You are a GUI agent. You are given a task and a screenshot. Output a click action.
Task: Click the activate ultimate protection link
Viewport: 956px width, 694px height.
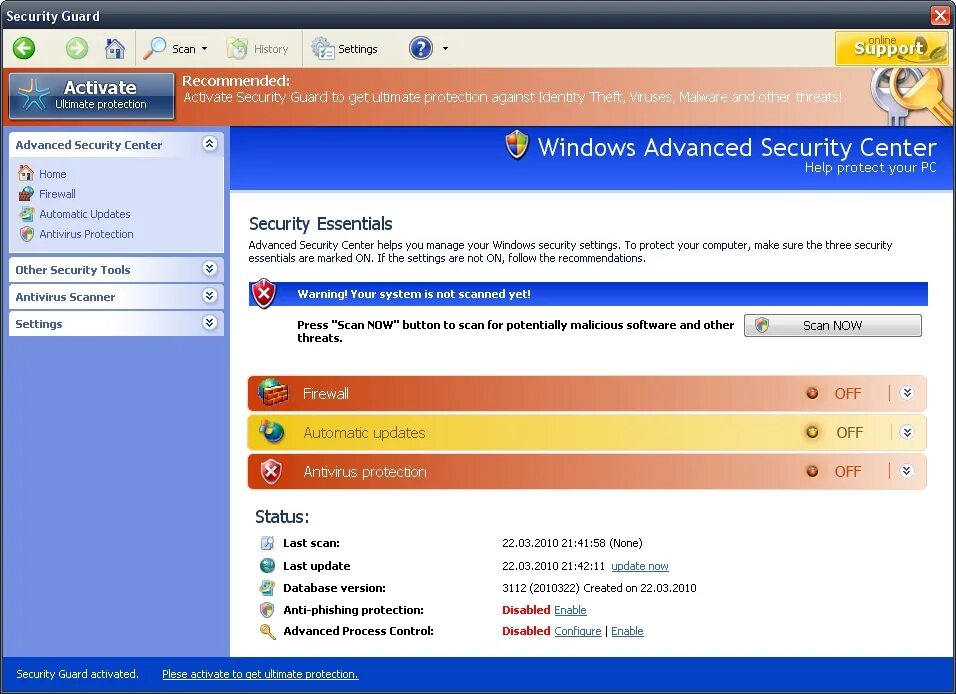260,674
